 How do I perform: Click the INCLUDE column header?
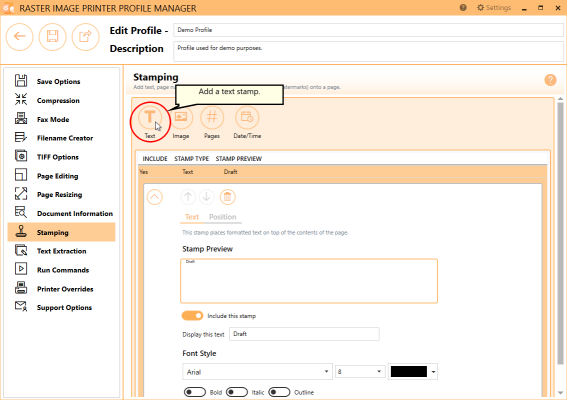point(155,159)
